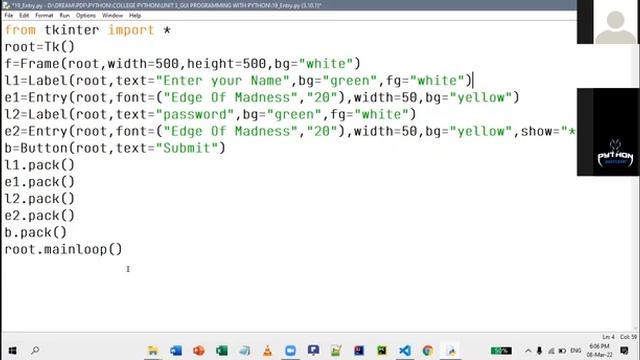Screen dimensions: 640x360
Task: Switch to Zoom in taskbar
Action: [x=290, y=351]
